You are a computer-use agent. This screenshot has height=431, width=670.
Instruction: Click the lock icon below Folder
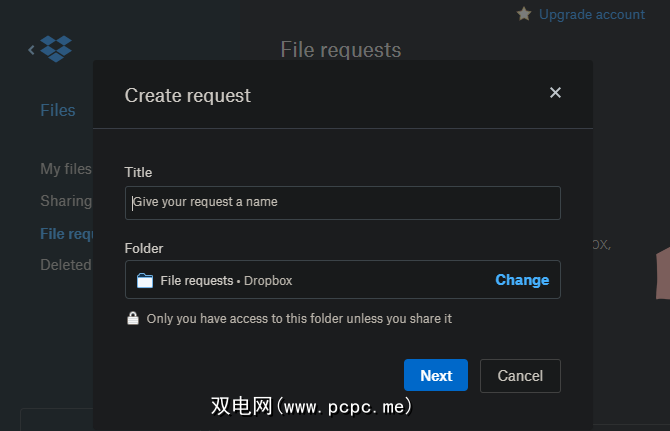132,318
